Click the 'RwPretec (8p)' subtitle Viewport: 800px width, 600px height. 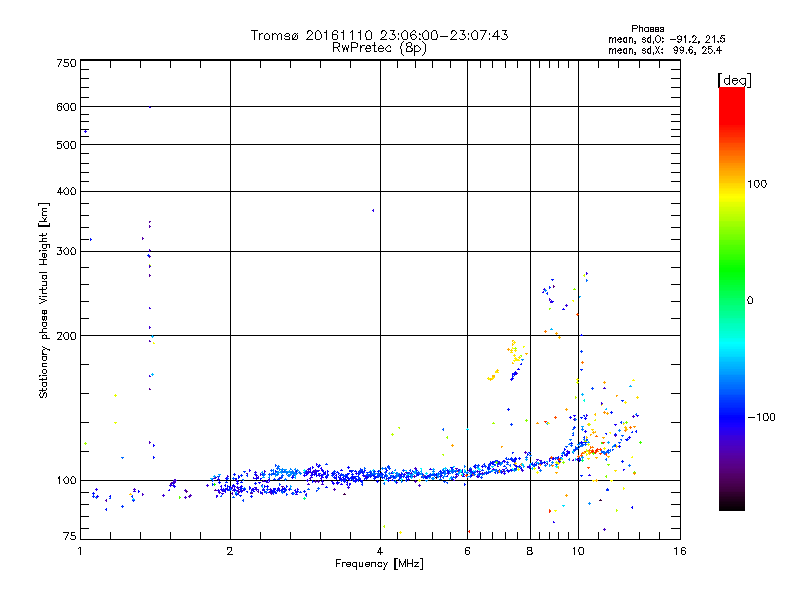coord(379,48)
